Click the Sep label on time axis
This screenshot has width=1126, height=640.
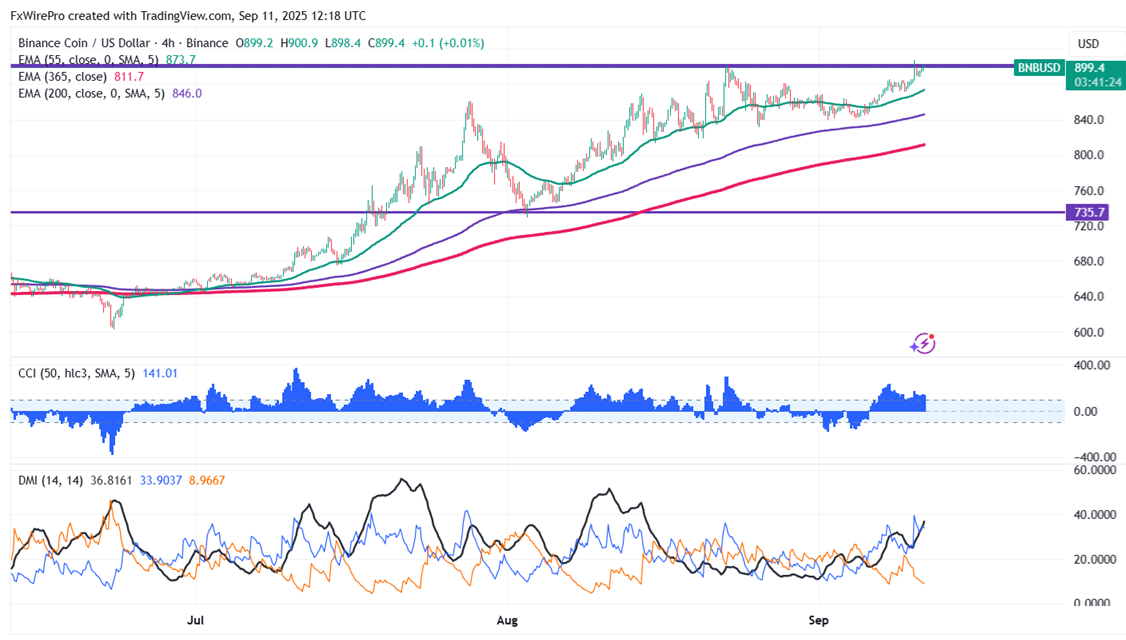coord(818,620)
